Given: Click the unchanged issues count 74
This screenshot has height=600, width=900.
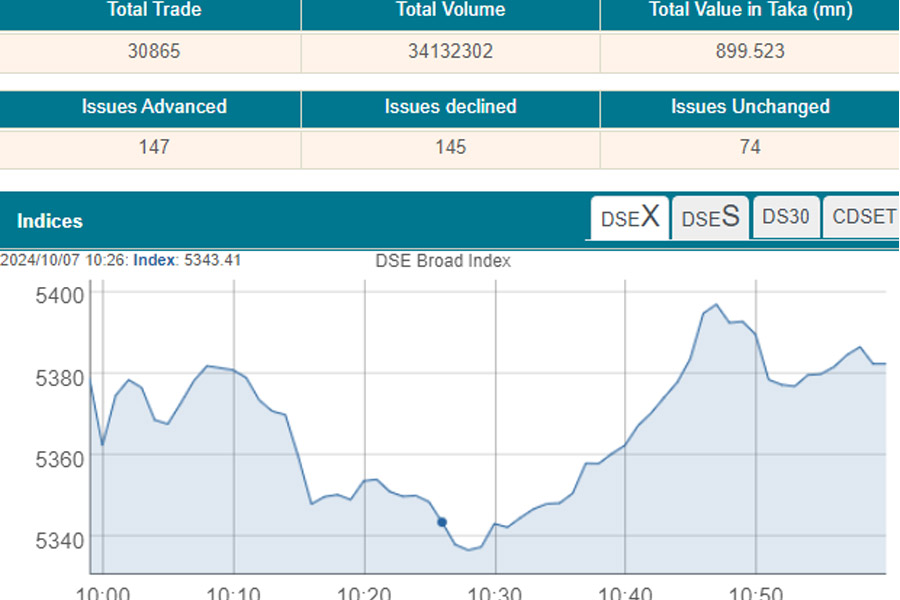Looking at the screenshot, I should click(x=750, y=147).
